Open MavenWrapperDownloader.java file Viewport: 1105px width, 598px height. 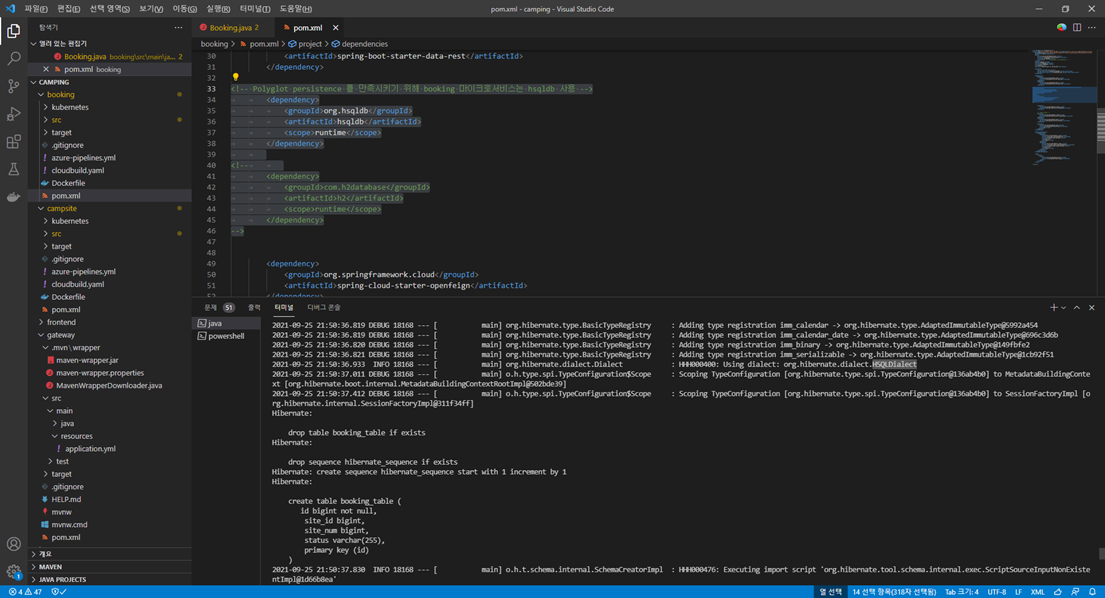pos(109,385)
